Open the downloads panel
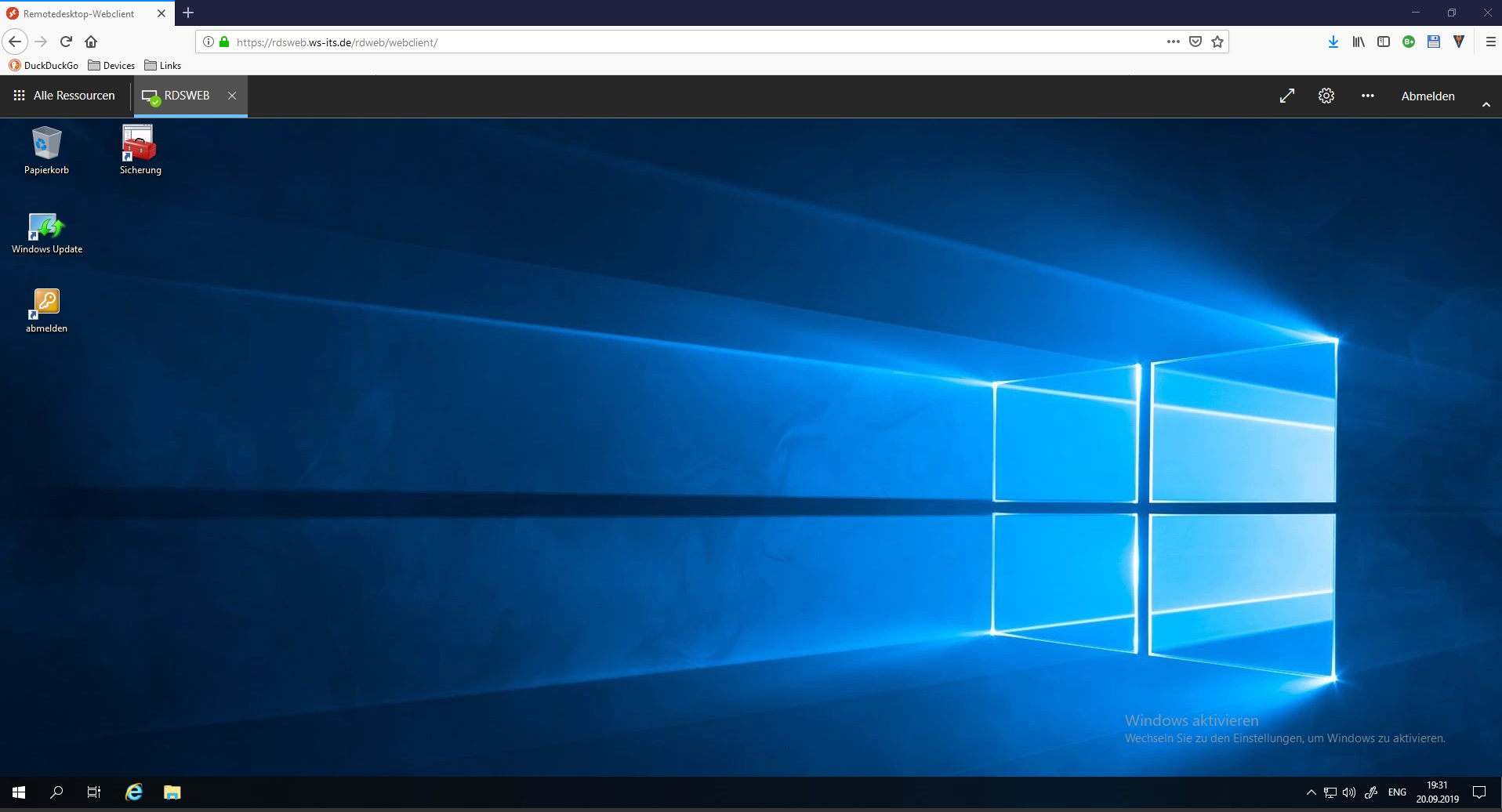The image size is (1502, 812). (x=1333, y=42)
